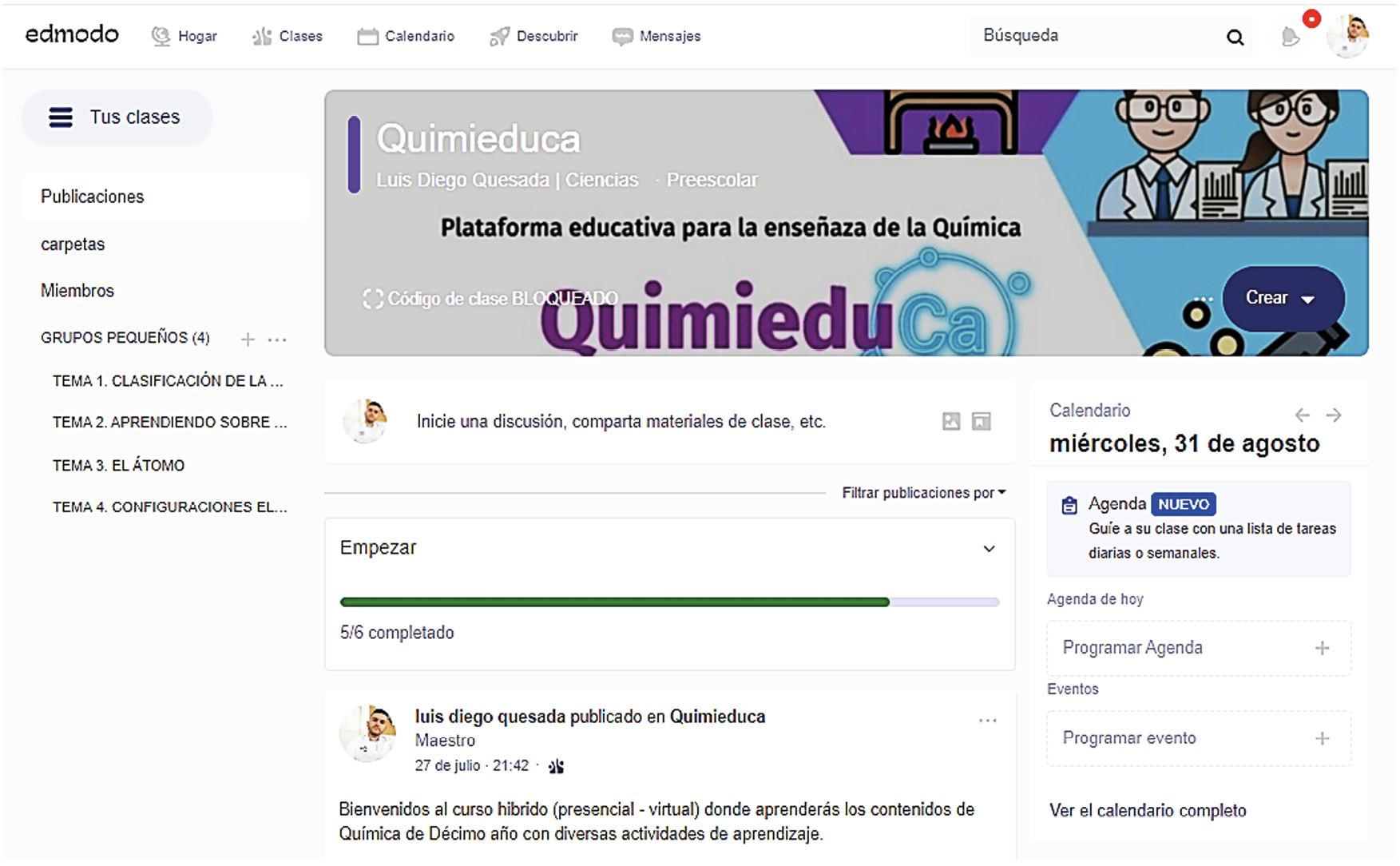Open Mensajes in the top navigation
Viewport: 1400px width, 866px height.
656,36
